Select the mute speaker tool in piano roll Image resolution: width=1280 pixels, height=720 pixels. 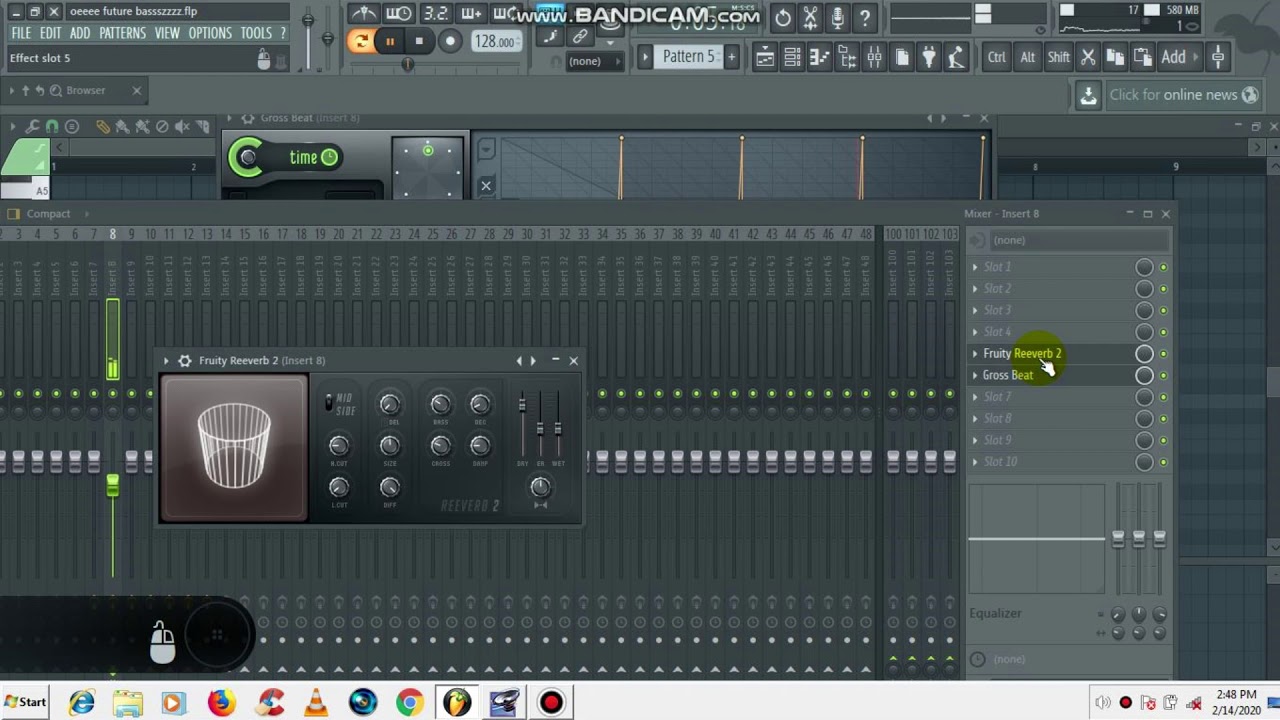182,127
